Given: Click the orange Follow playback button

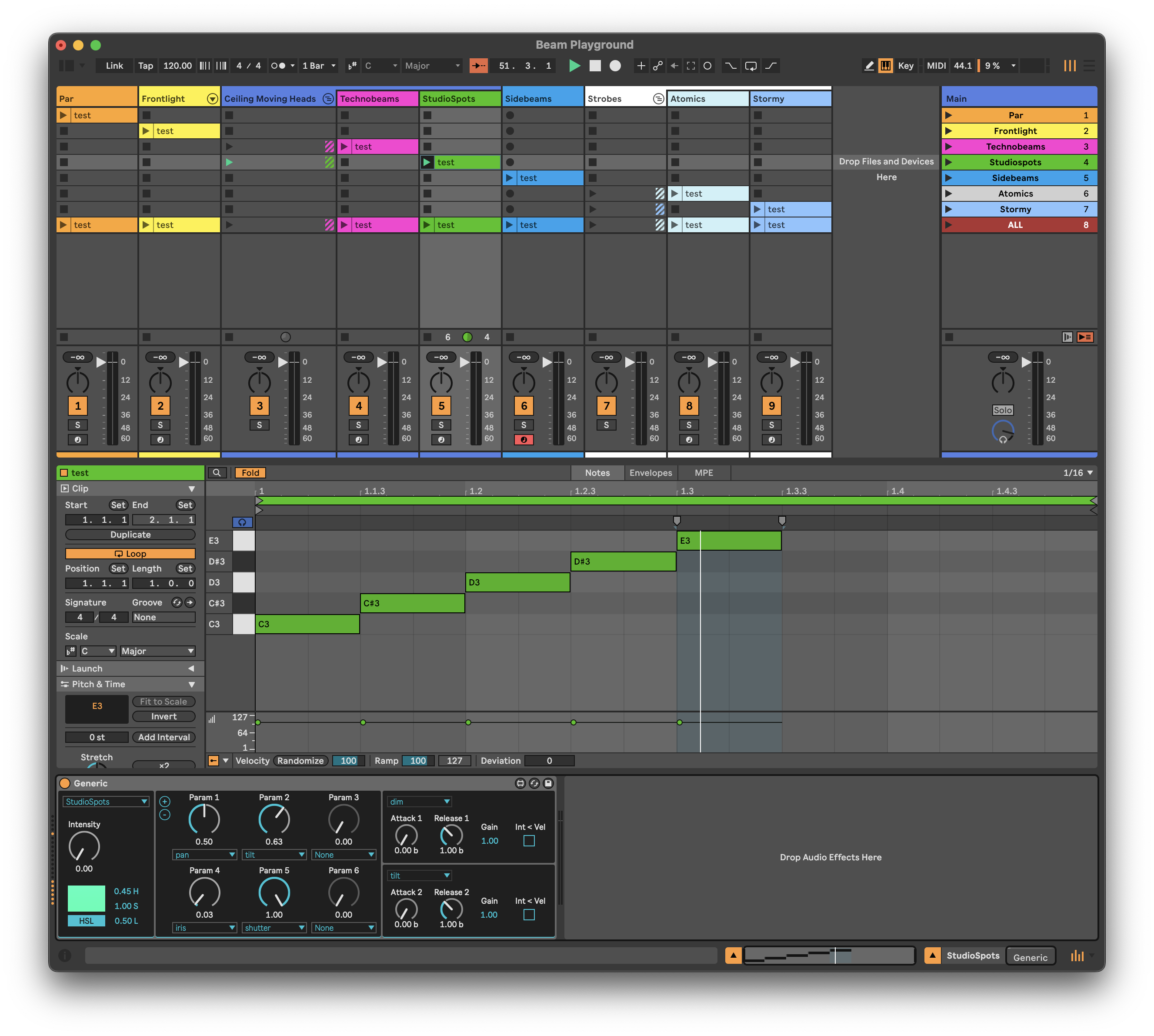Looking at the screenshot, I should [479, 66].
